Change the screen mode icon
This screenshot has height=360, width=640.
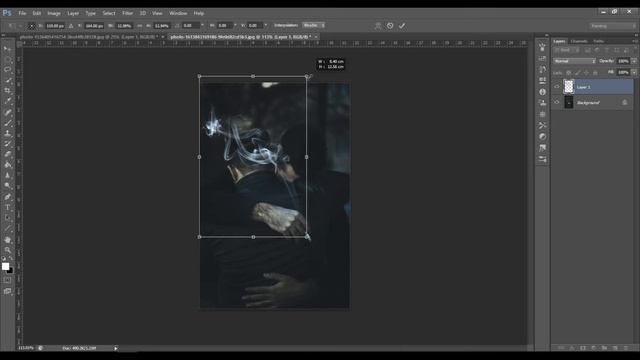click(x=7, y=291)
